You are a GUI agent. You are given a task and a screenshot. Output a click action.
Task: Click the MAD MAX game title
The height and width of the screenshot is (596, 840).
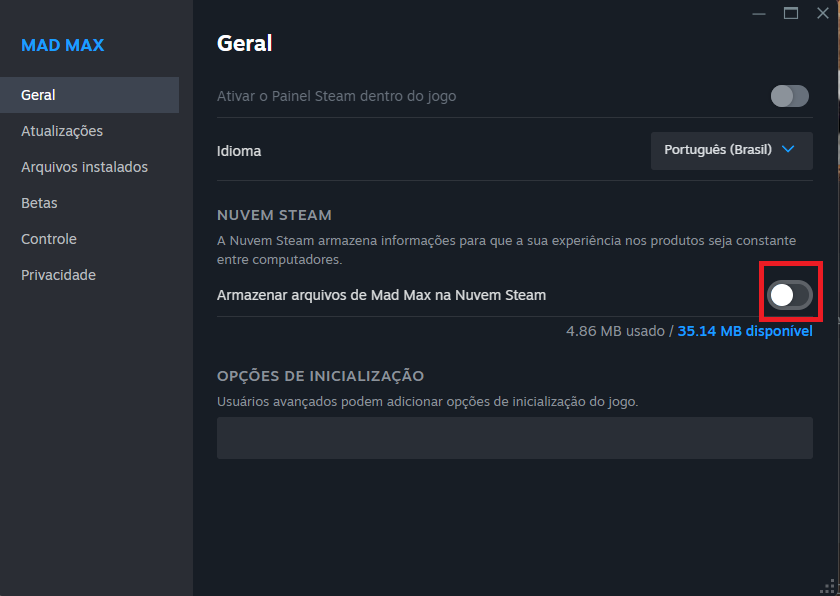(x=63, y=45)
